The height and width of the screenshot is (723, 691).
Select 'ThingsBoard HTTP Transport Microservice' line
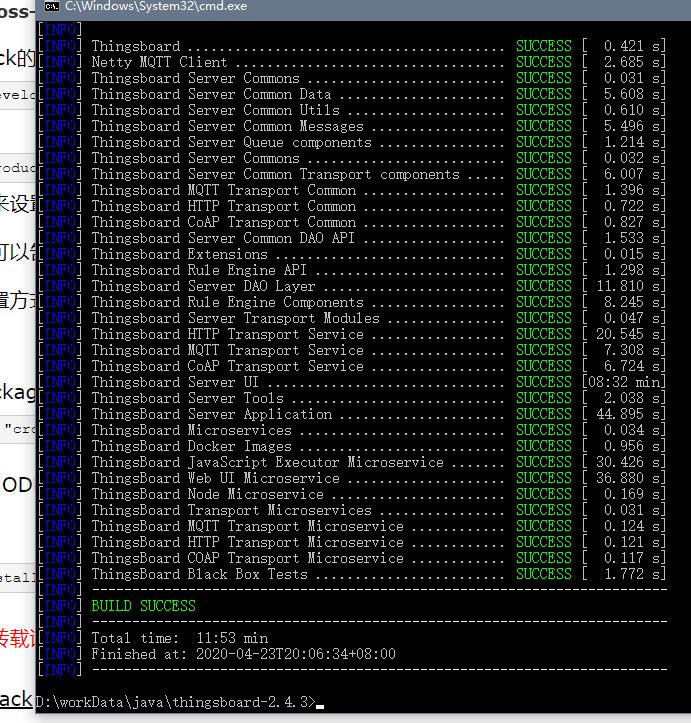[x=352, y=542]
